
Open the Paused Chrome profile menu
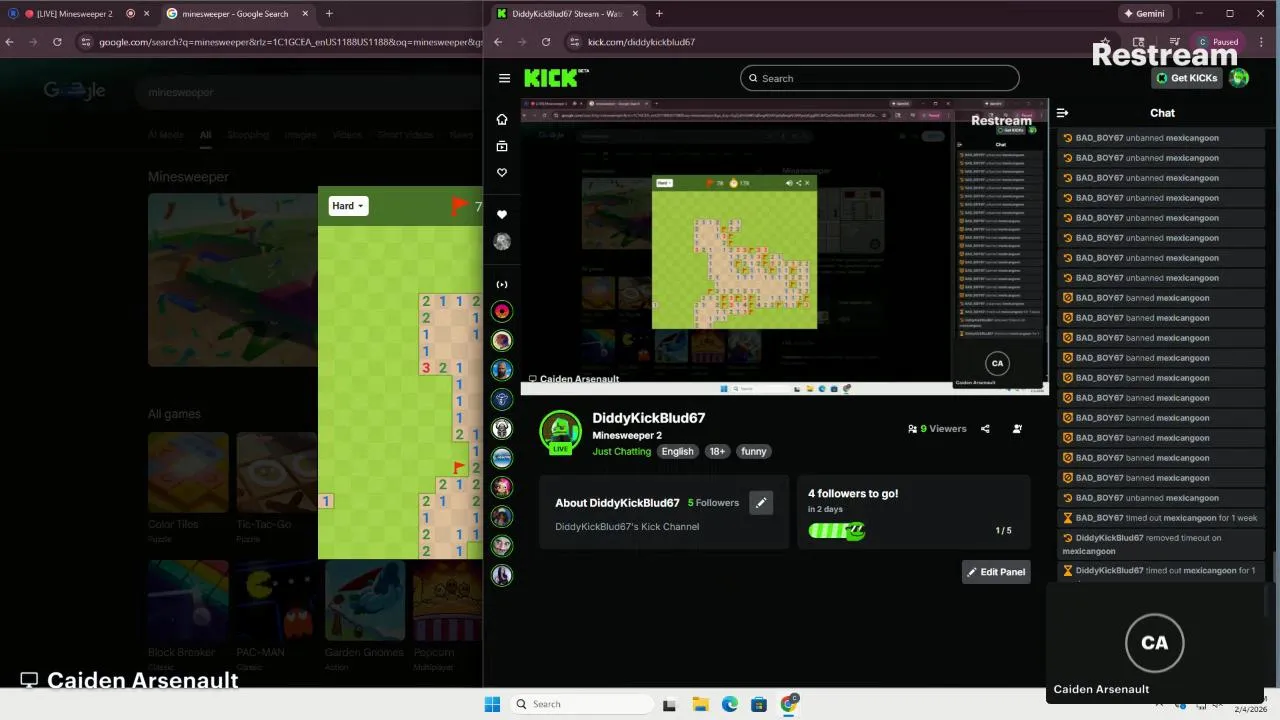point(1218,42)
